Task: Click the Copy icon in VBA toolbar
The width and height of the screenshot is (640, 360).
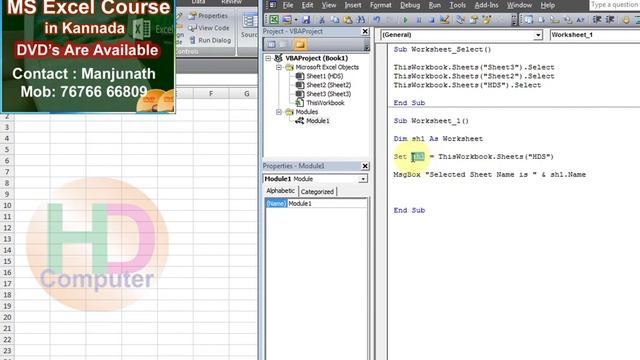Action: (x=335, y=20)
